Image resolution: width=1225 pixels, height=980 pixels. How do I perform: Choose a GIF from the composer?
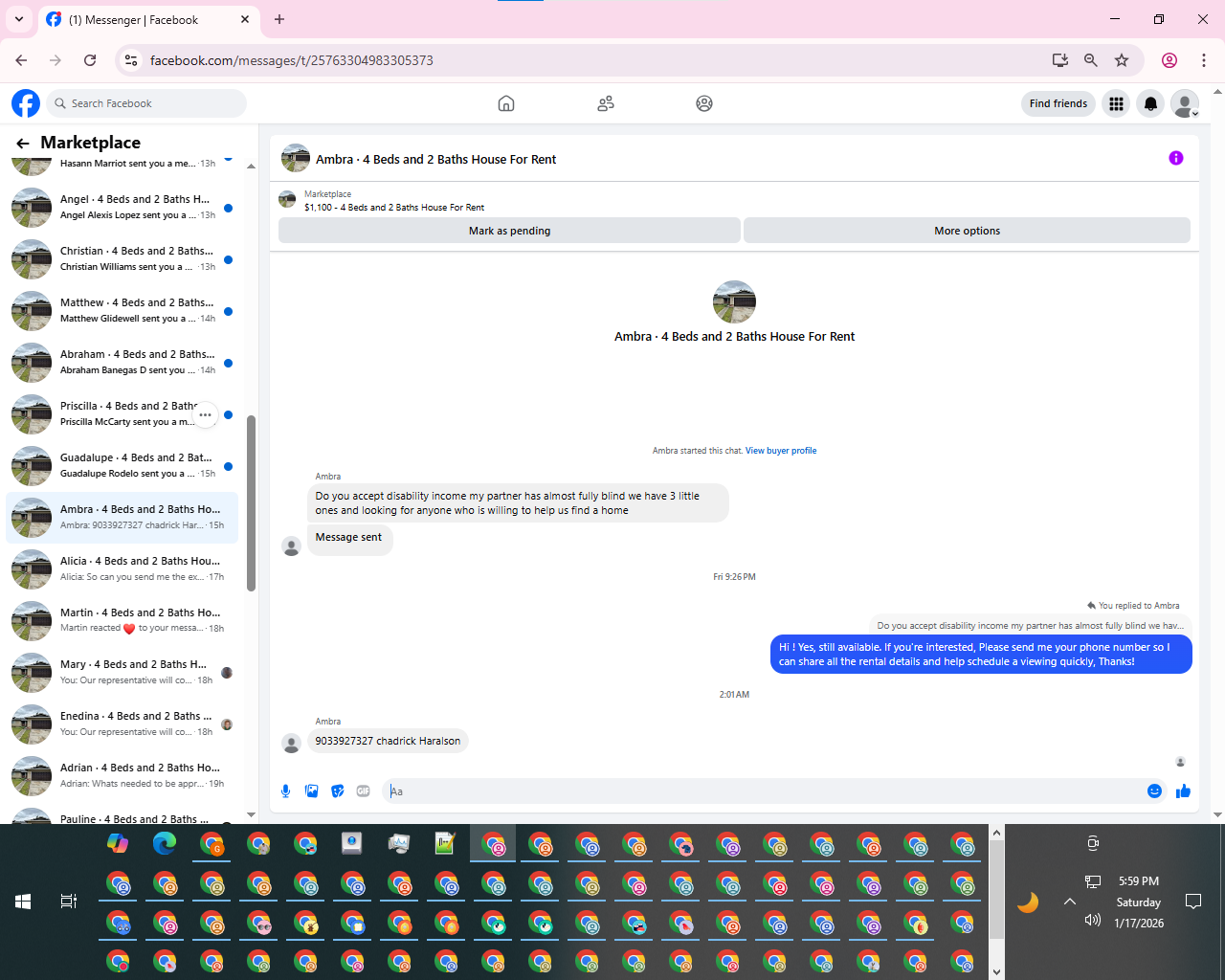point(363,791)
